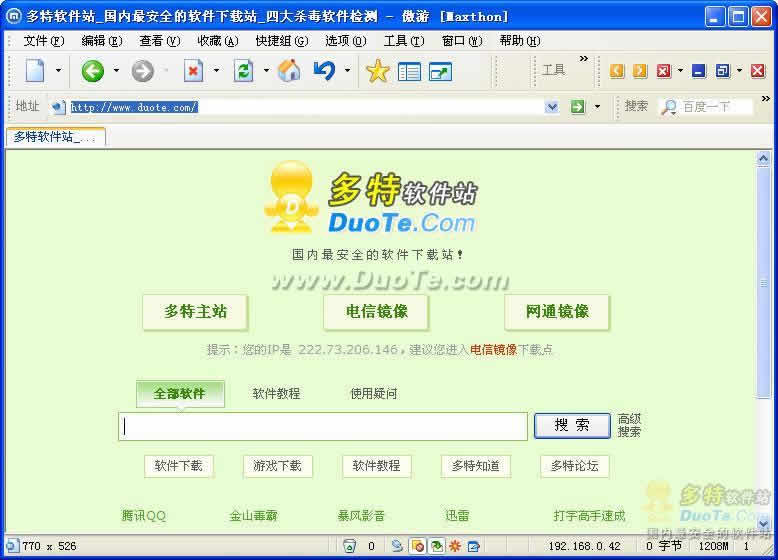Click the vertical scrollbar down arrow
778x560 pixels.
coord(764,523)
